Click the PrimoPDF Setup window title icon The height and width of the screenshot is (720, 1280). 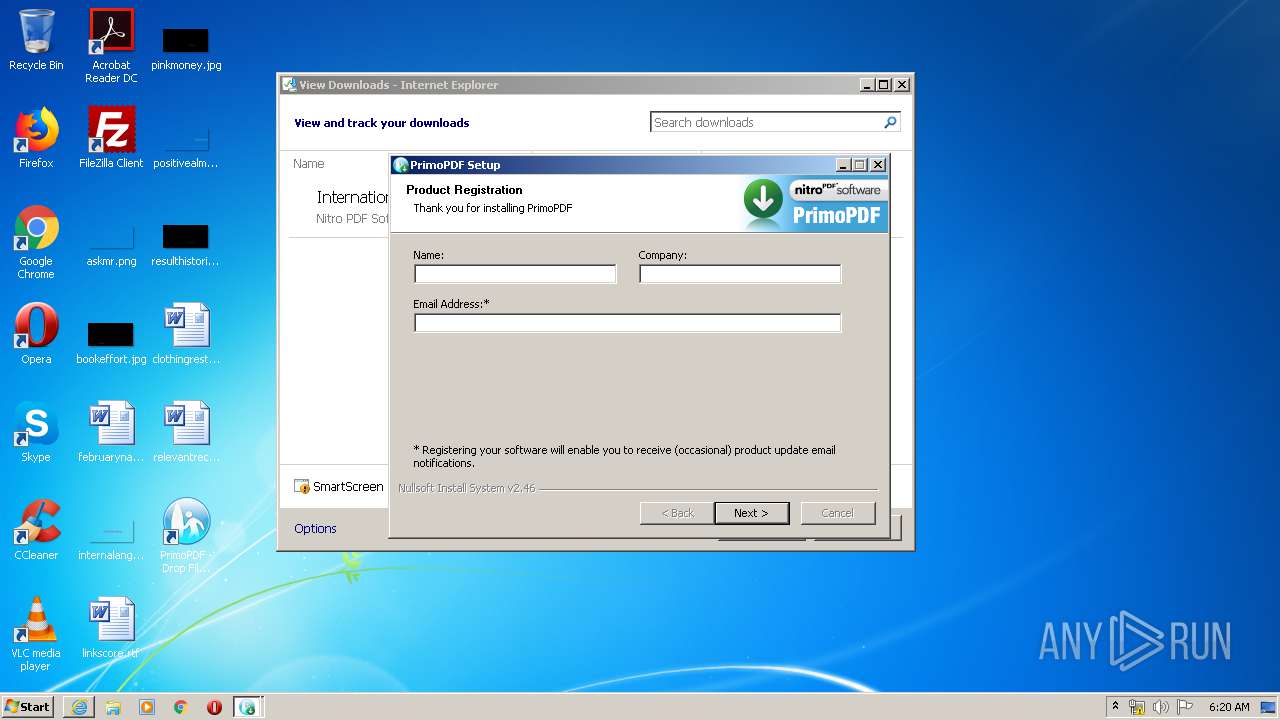tap(400, 165)
